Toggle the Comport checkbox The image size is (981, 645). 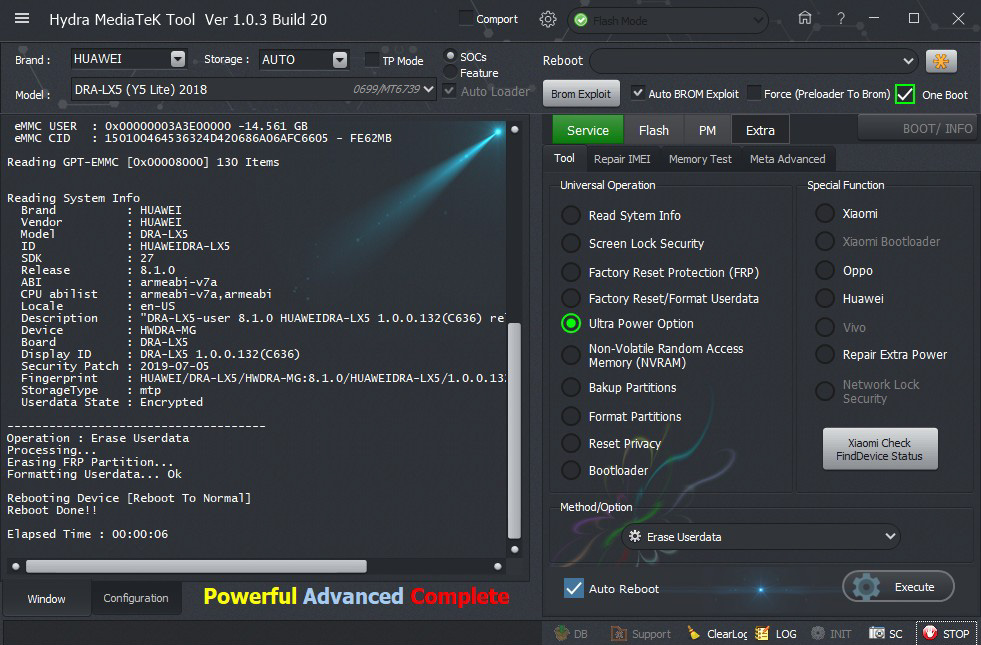click(x=465, y=18)
